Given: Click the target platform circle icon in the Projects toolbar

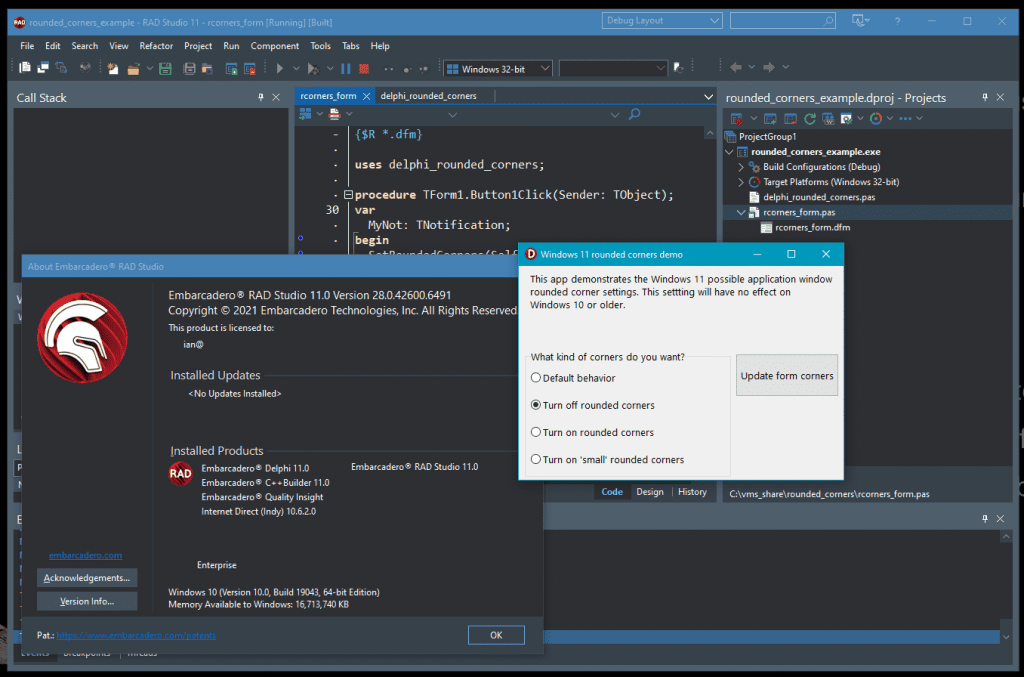Looking at the screenshot, I should pyautogui.click(x=876, y=118).
